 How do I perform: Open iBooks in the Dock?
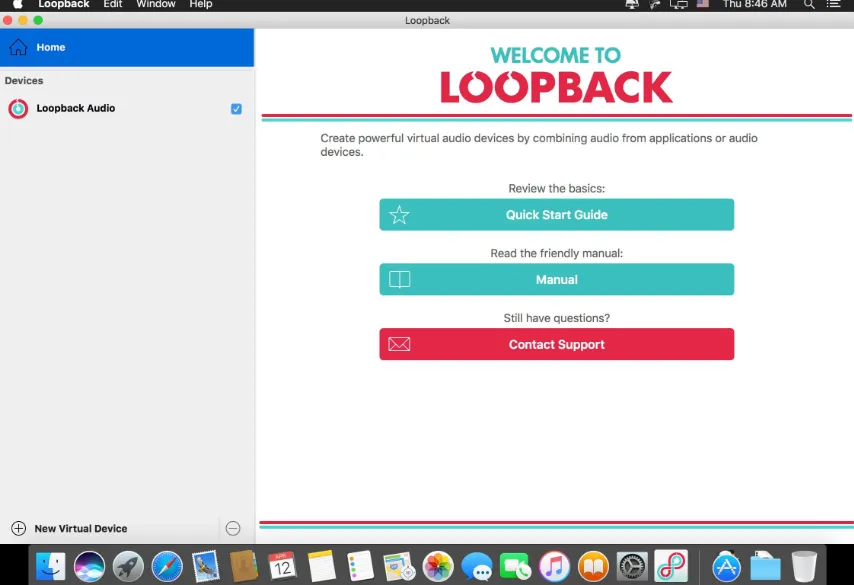coord(593,566)
